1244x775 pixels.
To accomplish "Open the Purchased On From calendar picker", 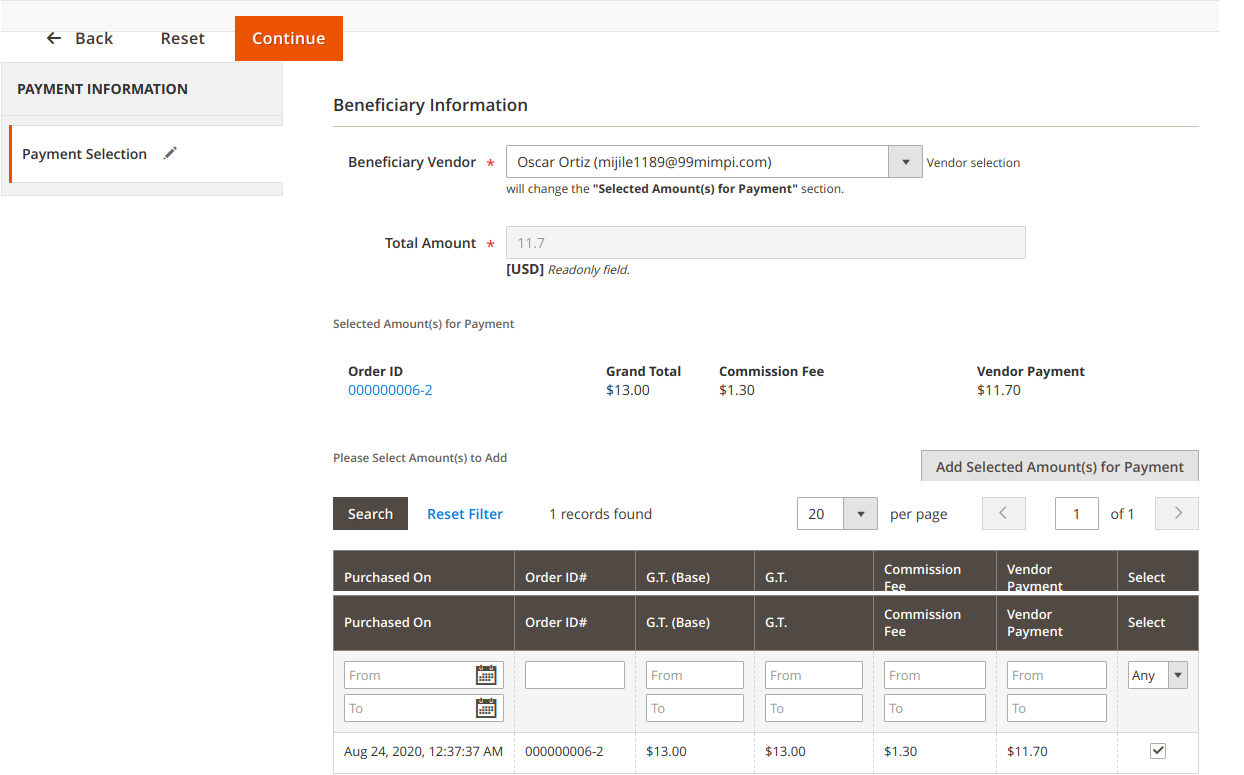I will coord(486,675).
